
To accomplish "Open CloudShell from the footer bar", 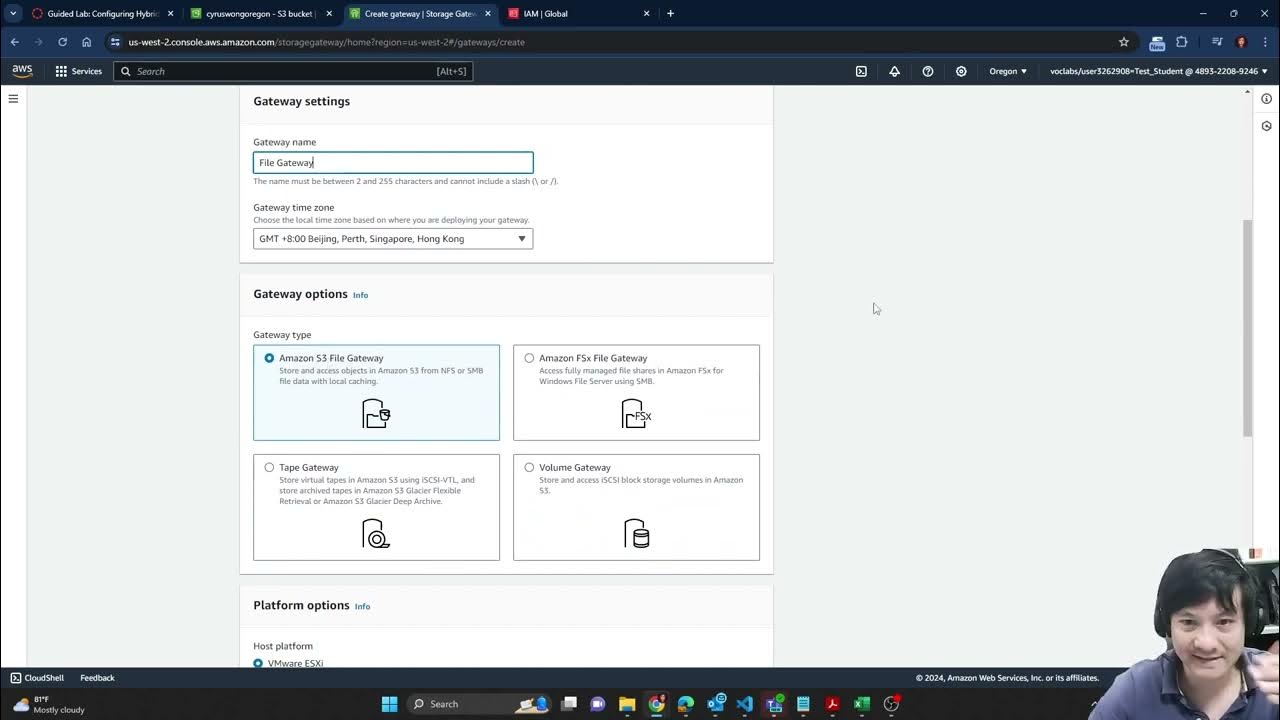I will (x=37, y=678).
